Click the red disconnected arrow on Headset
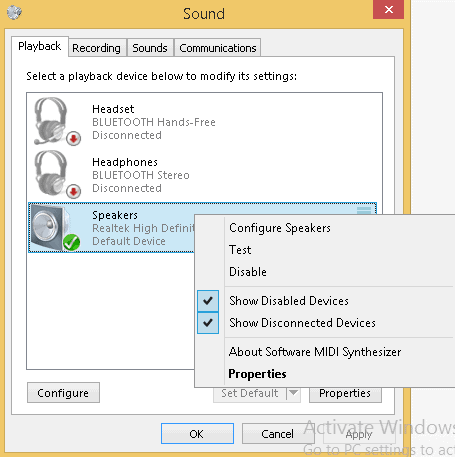455x457 pixels. pos(73,138)
